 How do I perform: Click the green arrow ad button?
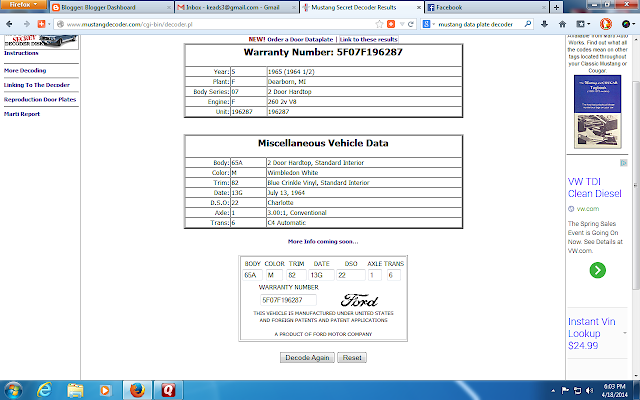point(598,270)
